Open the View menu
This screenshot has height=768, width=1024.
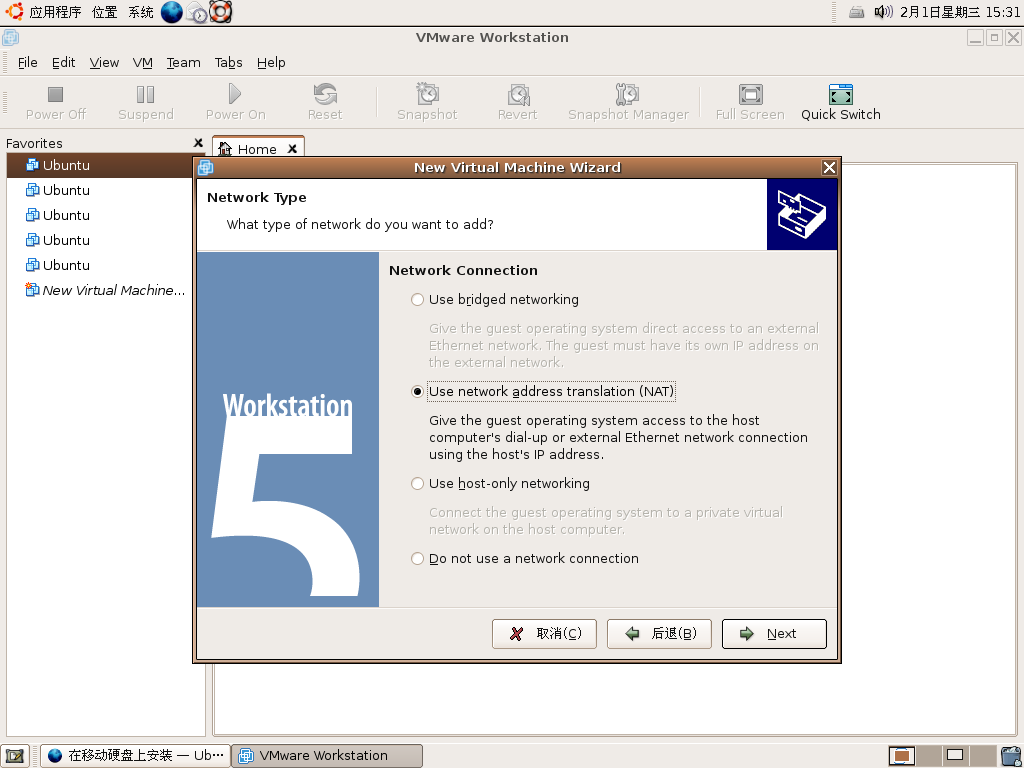[x=104, y=63]
